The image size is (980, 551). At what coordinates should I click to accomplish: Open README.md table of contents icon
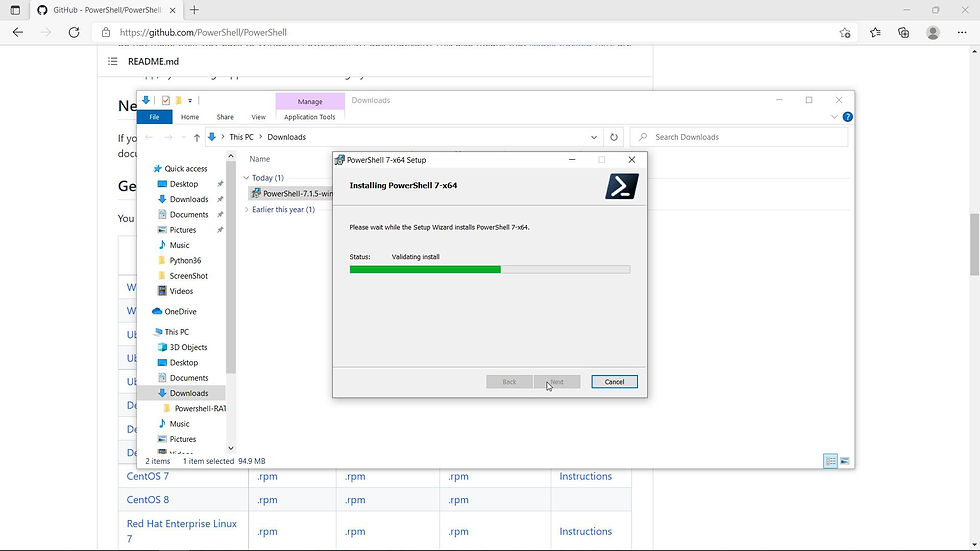[x=112, y=61]
